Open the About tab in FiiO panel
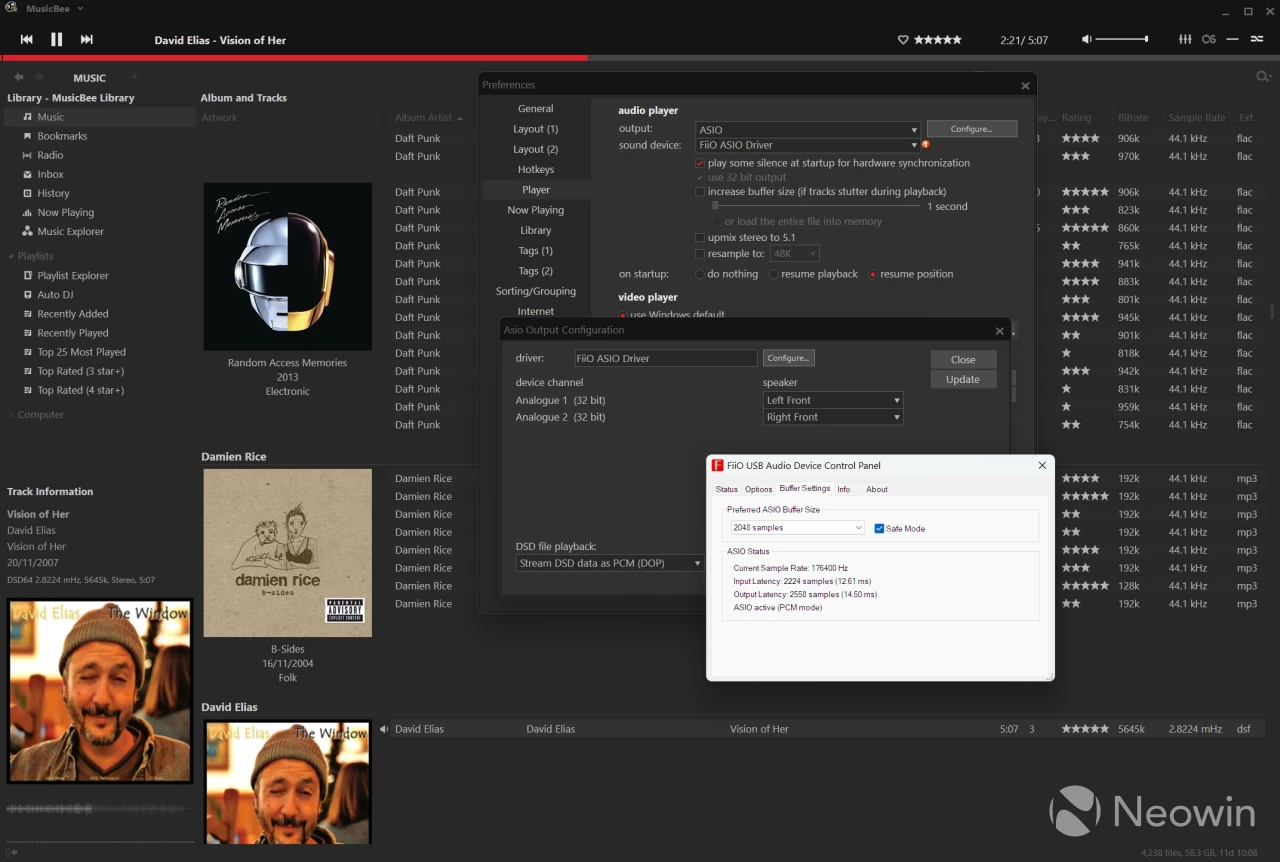The height and width of the screenshot is (862, 1280). coord(877,489)
